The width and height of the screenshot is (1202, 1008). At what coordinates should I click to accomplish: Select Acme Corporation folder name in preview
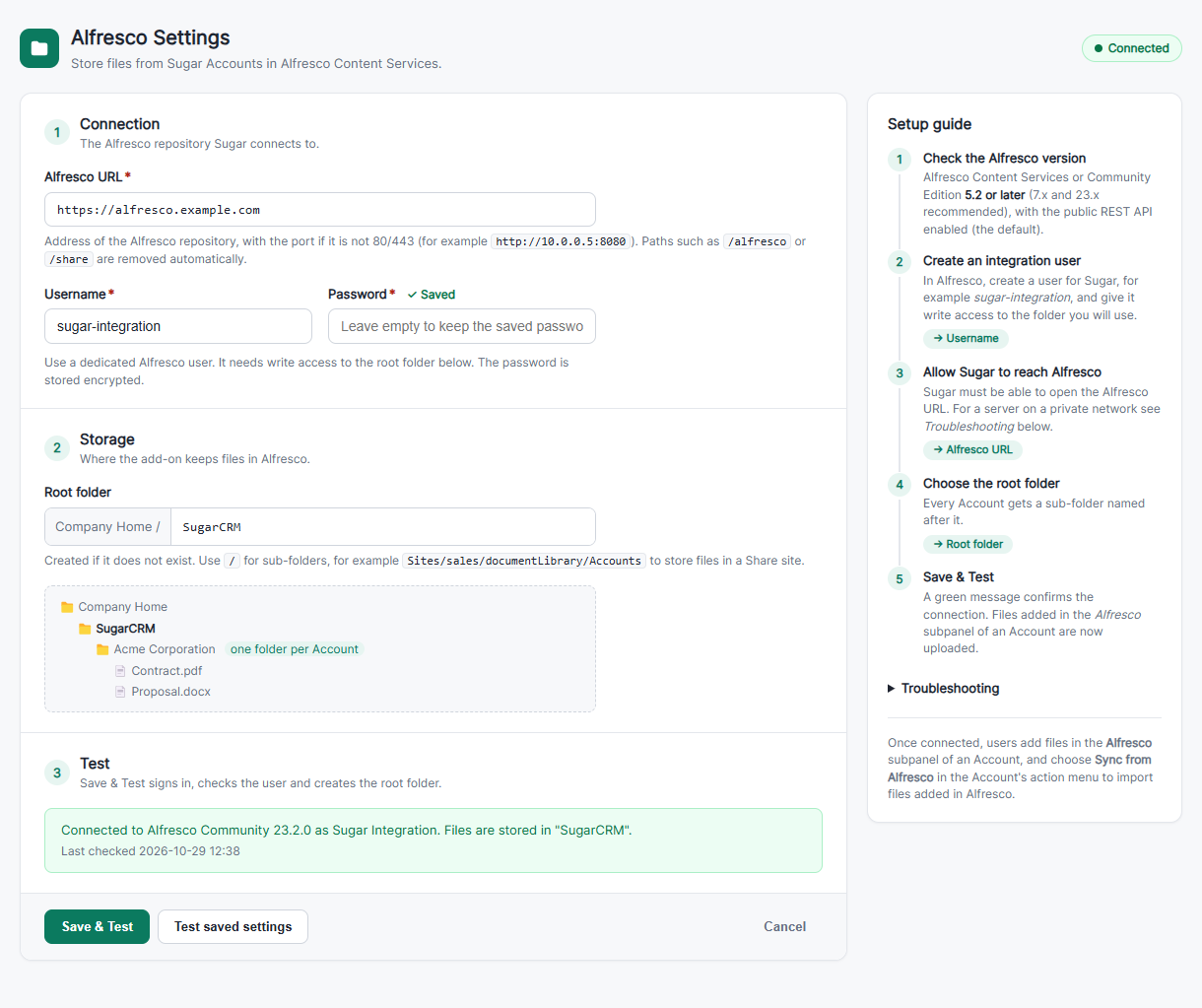(165, 649)
